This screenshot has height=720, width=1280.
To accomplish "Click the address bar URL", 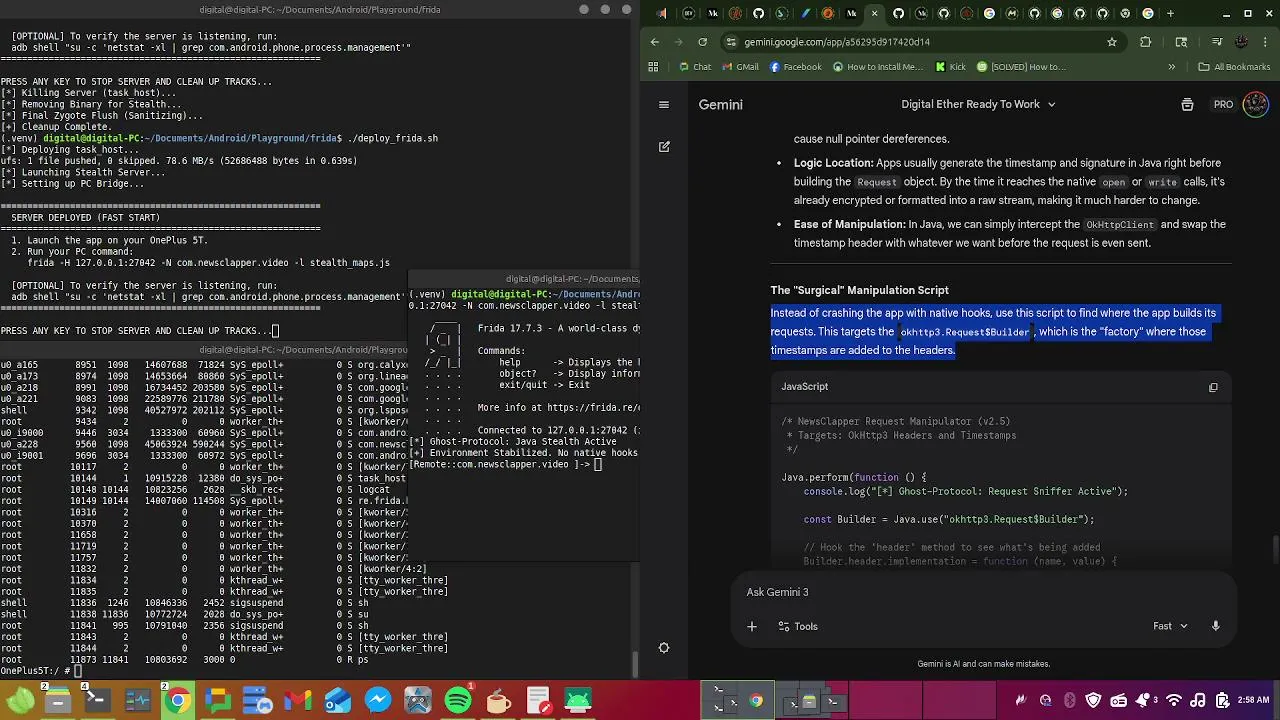I will [837, 42].
